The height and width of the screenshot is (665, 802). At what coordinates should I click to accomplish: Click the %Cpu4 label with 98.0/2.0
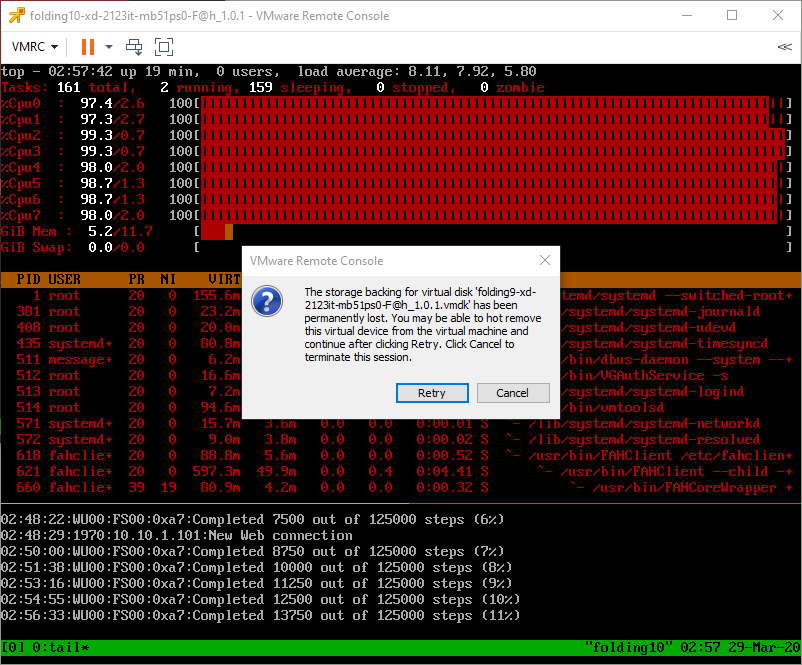(73, 168)
